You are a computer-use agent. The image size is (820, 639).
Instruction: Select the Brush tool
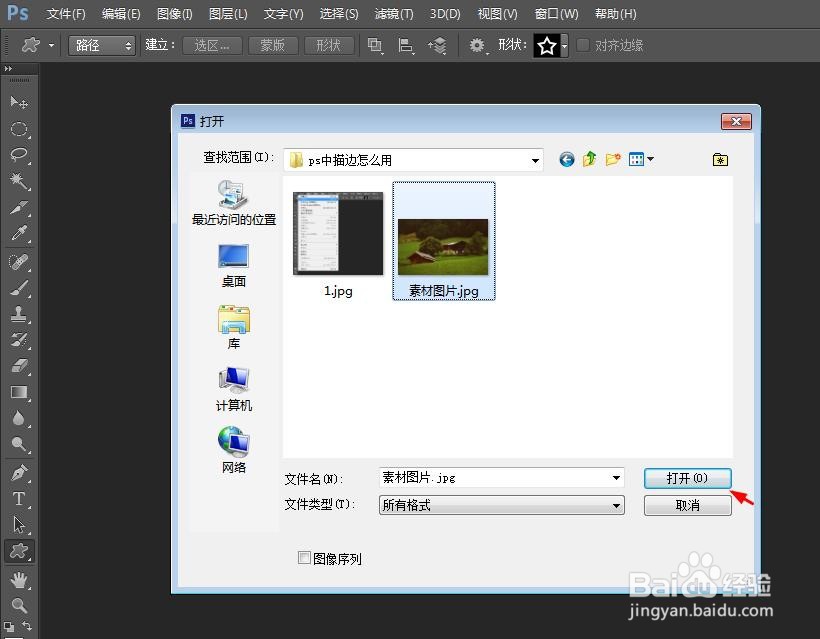[19, 288]
